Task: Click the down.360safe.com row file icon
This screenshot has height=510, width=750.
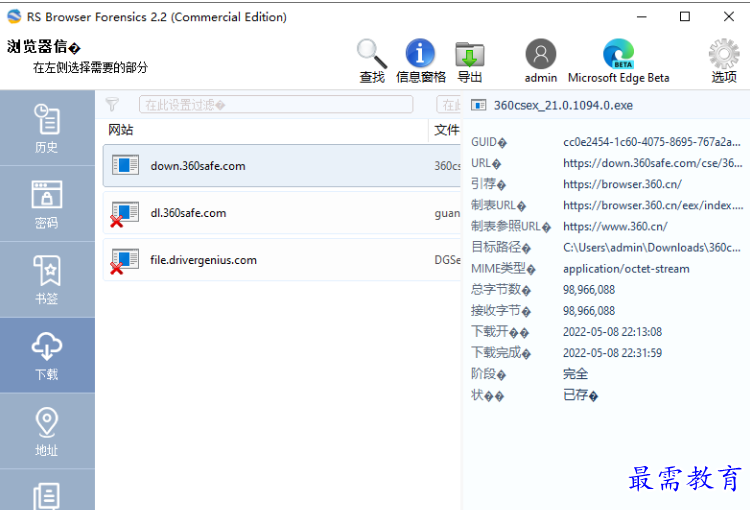Action: click(125, 165)
